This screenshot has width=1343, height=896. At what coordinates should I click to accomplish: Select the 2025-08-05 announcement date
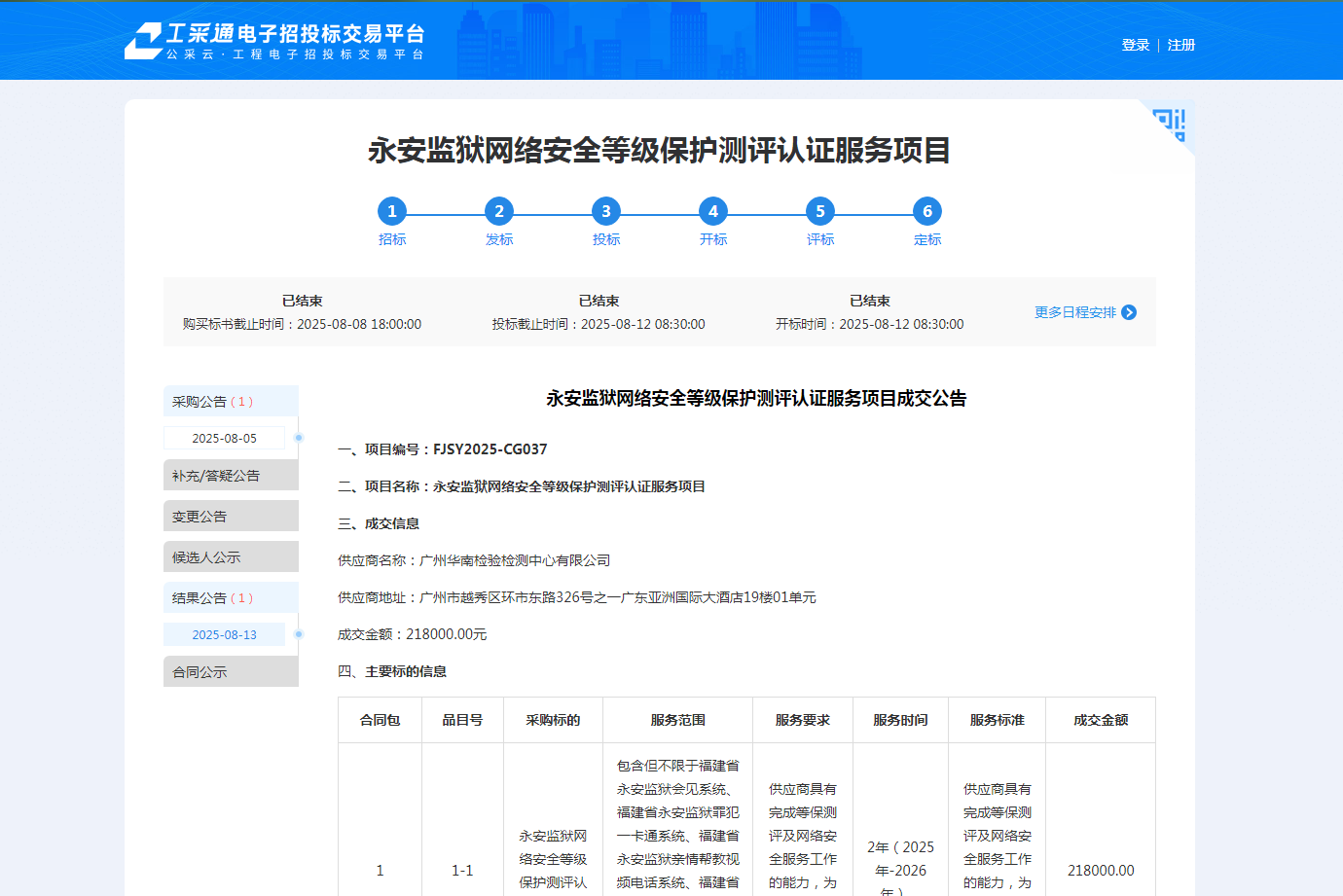pyautogui.click(x=225, y=439)
